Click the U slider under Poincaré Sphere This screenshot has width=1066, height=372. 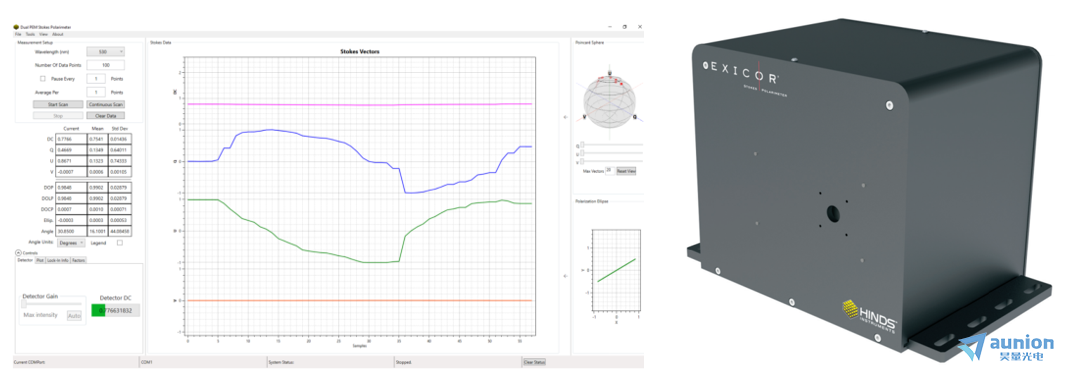(611, 154)
